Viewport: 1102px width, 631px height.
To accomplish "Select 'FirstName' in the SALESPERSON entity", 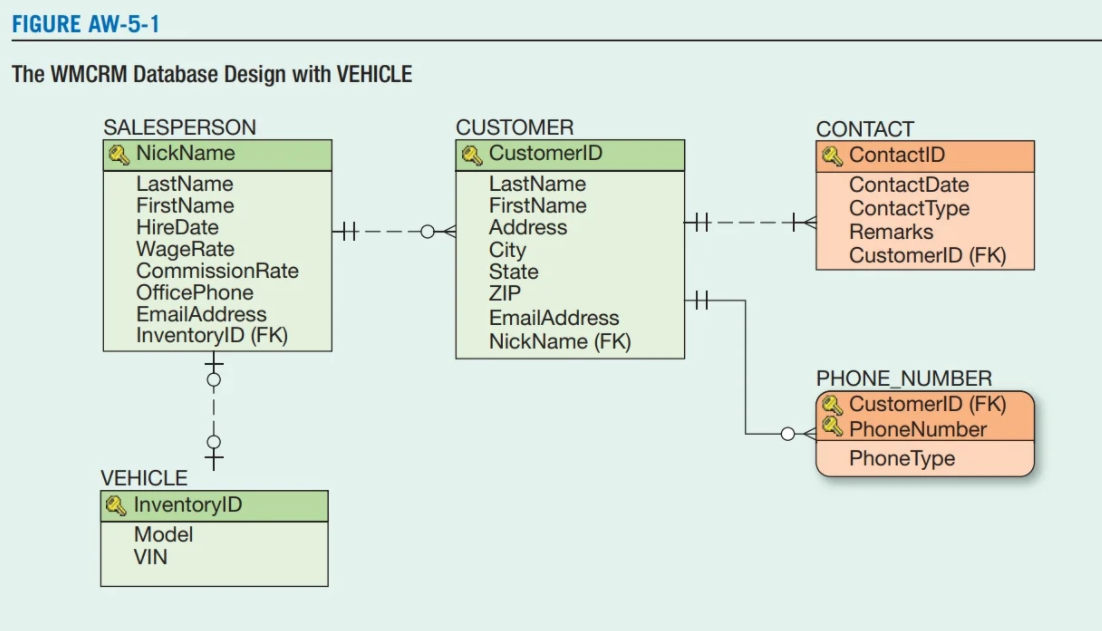I will point(186,206).
